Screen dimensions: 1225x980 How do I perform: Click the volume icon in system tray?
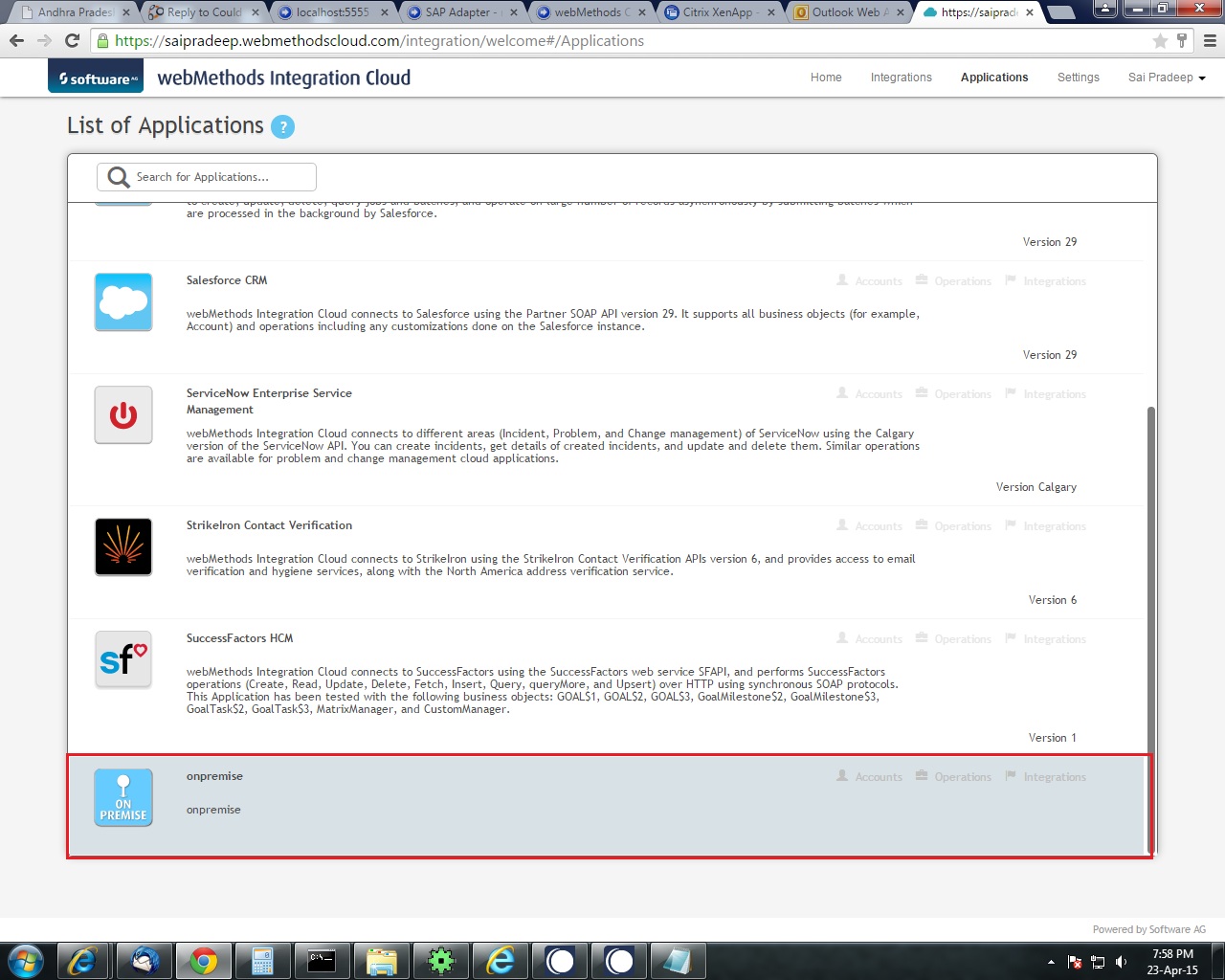point(1121,962)
